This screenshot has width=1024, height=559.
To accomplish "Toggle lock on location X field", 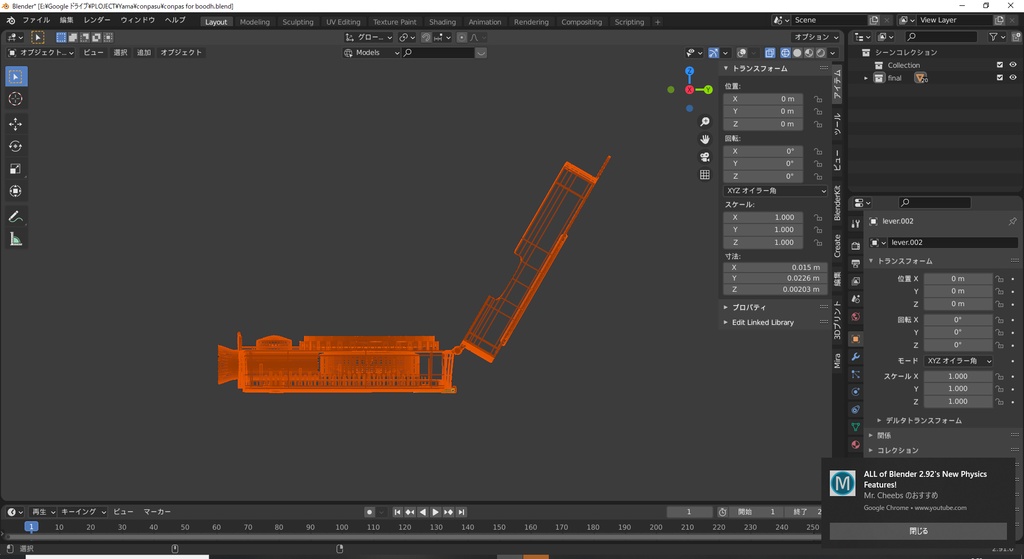I will [818, 99].
